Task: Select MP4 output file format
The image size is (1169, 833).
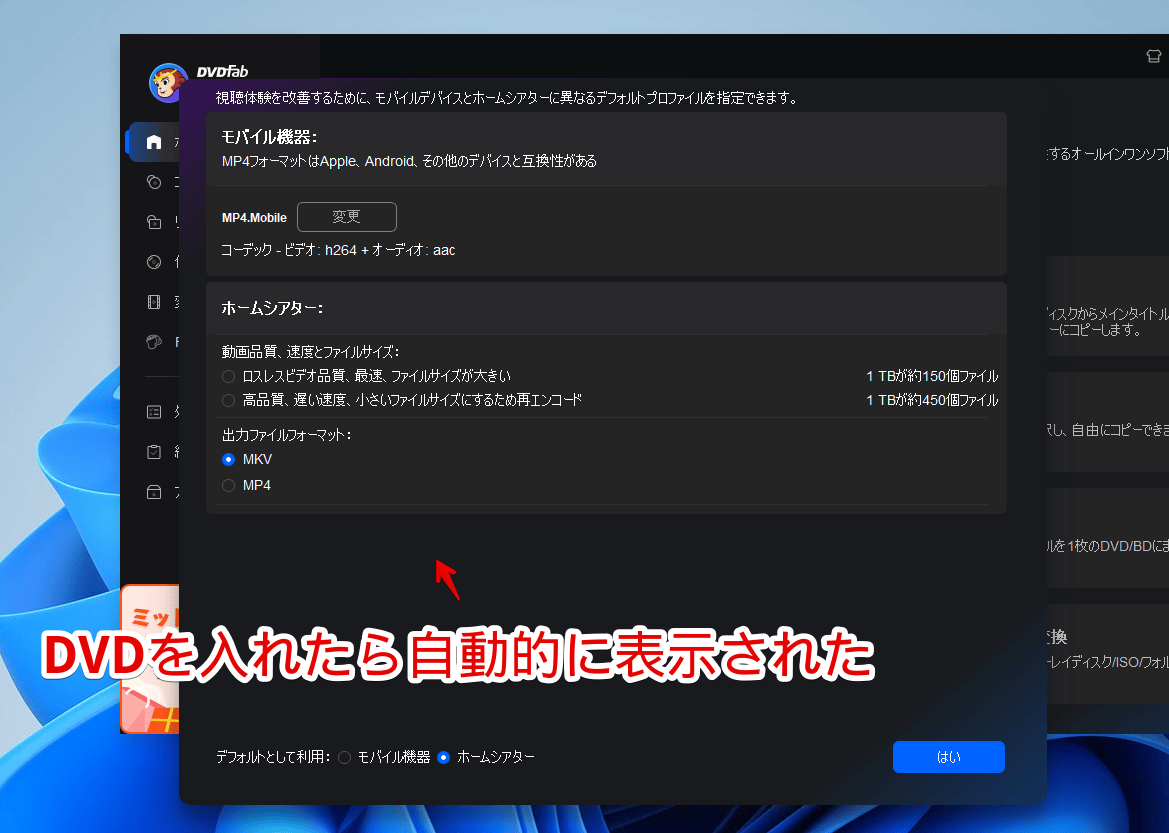Action: [x=228, y=485]
